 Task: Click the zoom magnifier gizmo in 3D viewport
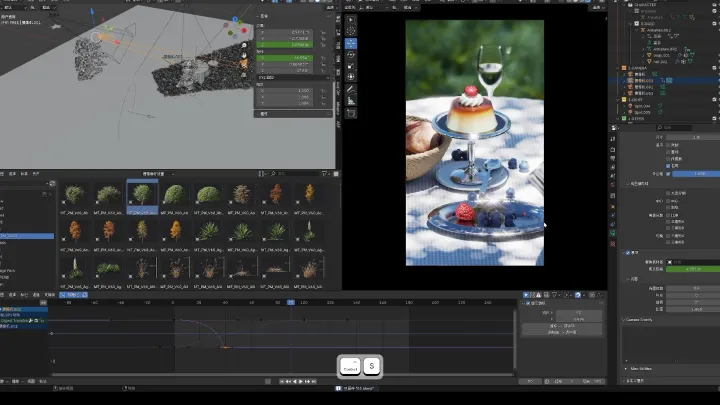click(x=244, y=45)
